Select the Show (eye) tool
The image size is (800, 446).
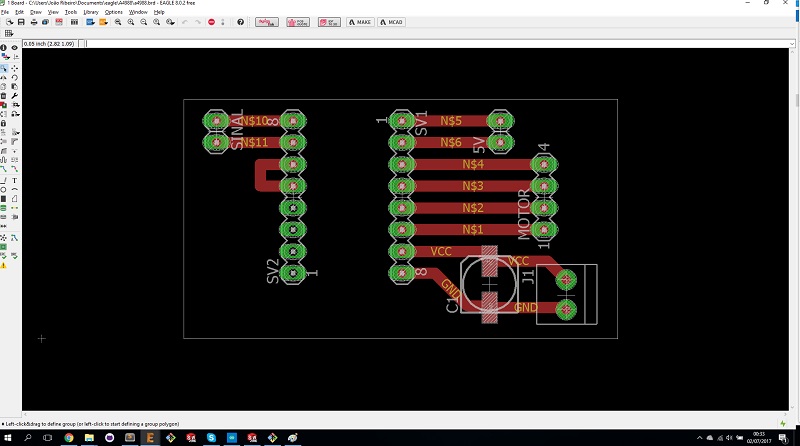[14, 47]
